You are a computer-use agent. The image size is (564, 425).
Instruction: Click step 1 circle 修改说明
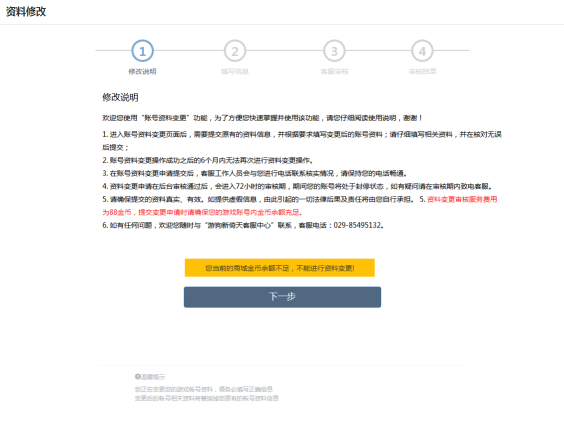(x=142, y=51)
